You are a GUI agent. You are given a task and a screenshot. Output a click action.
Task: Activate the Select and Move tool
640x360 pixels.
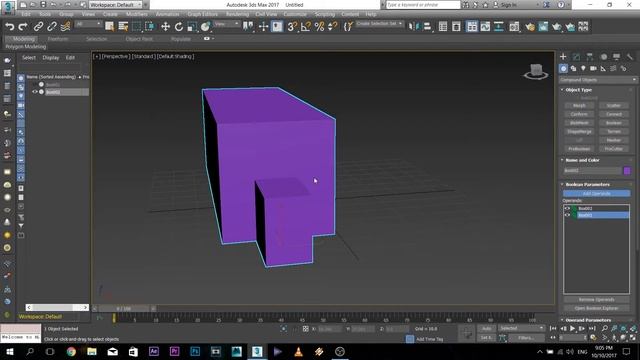pyautogui.click(x=165, y=27)
